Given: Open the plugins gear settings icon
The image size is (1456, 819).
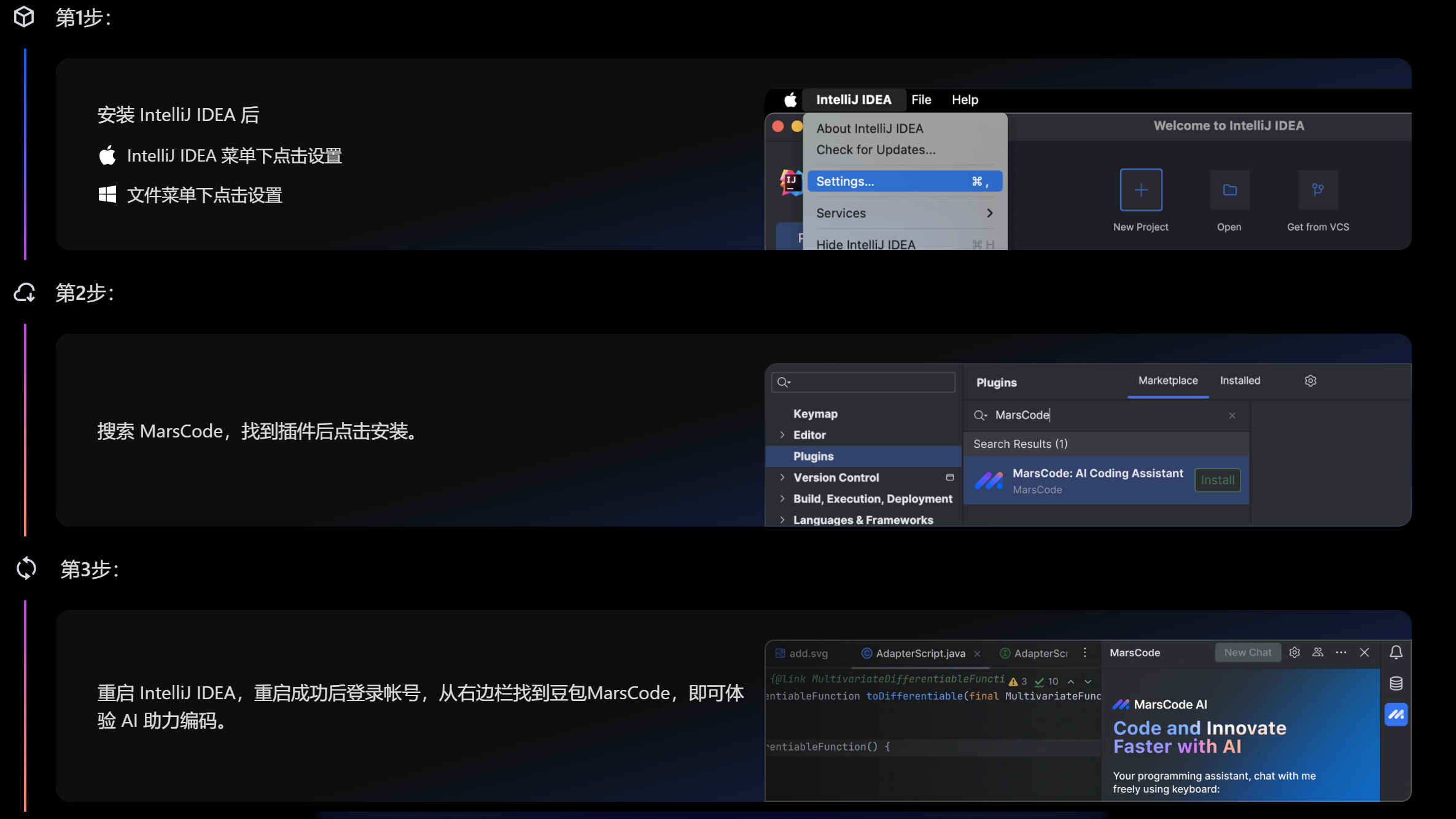Looking at the screenshot, I should click(1310, 381).
